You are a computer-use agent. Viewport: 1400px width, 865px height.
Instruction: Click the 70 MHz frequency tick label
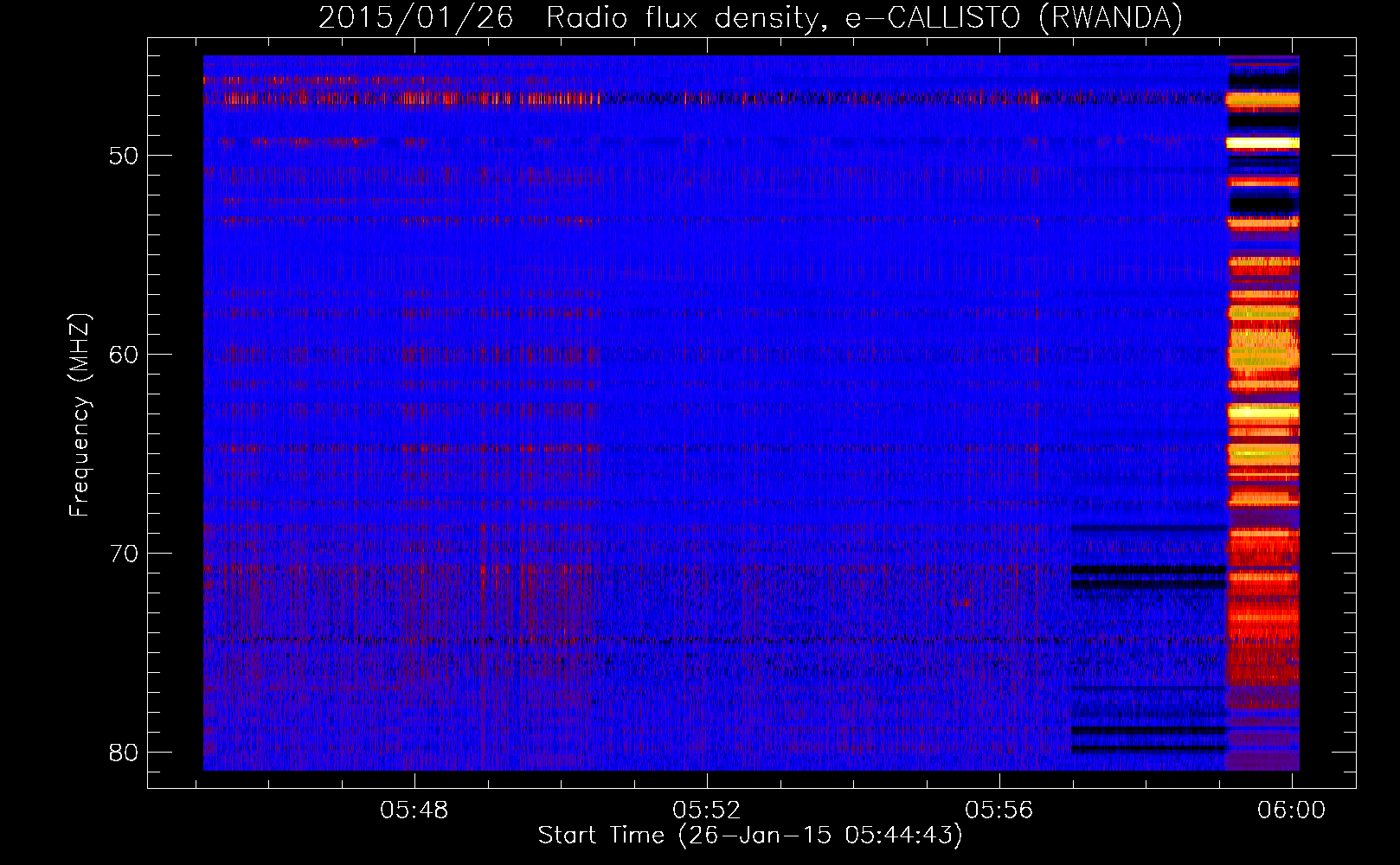pyautogui.click(x=124, y=554)
